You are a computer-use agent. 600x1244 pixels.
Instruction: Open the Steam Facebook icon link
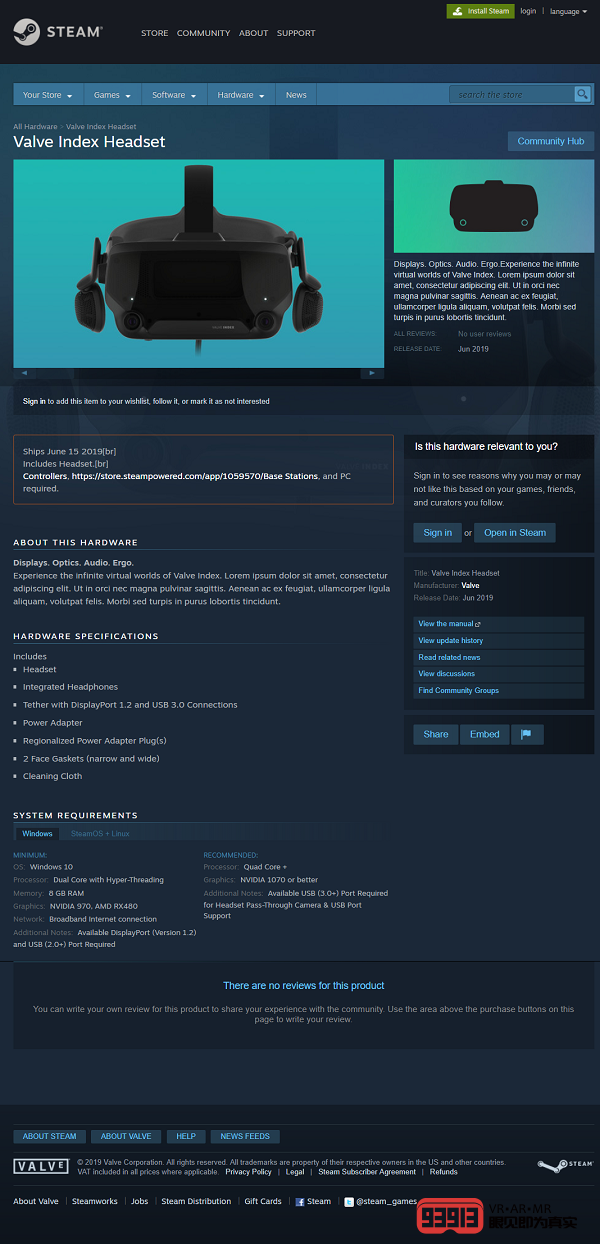coord(300,1201)
